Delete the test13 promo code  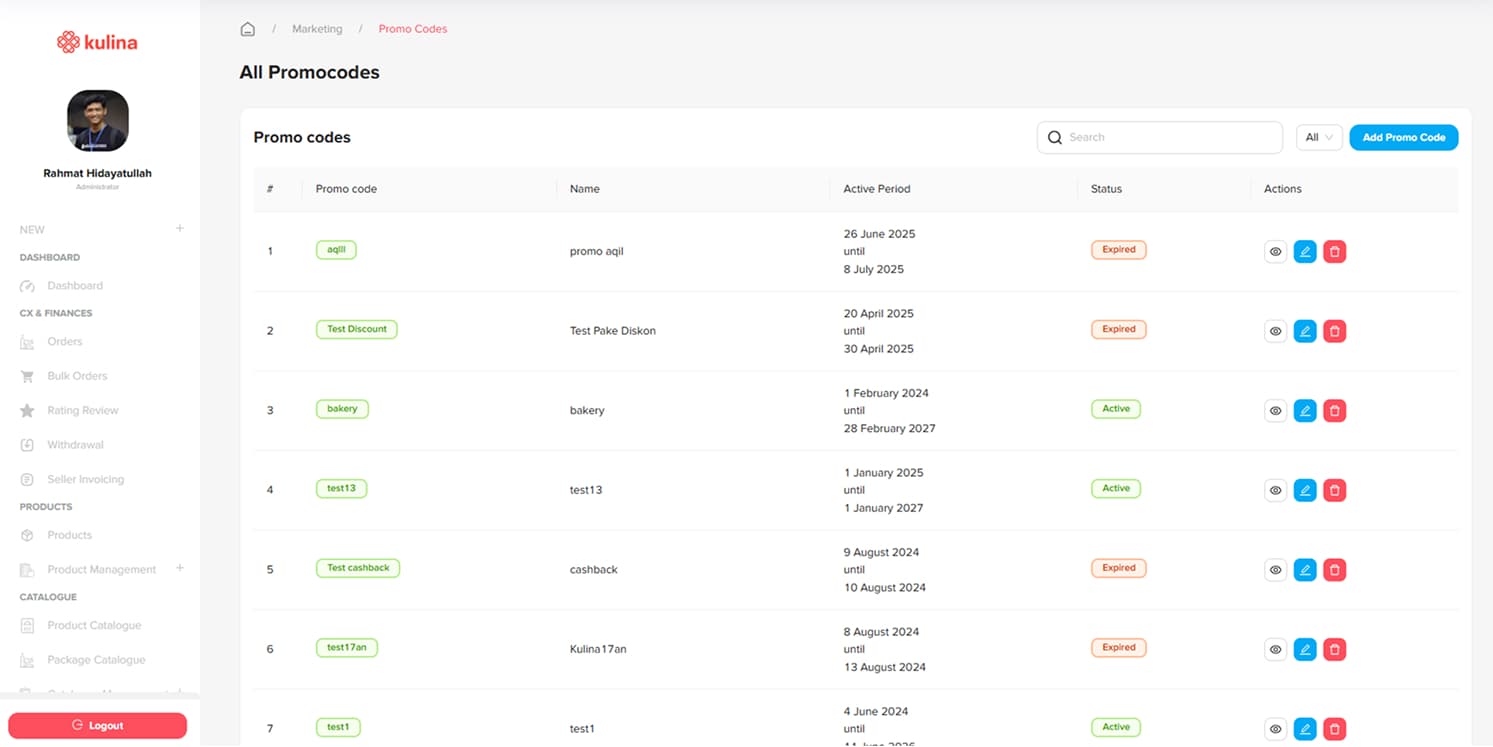1334,490
